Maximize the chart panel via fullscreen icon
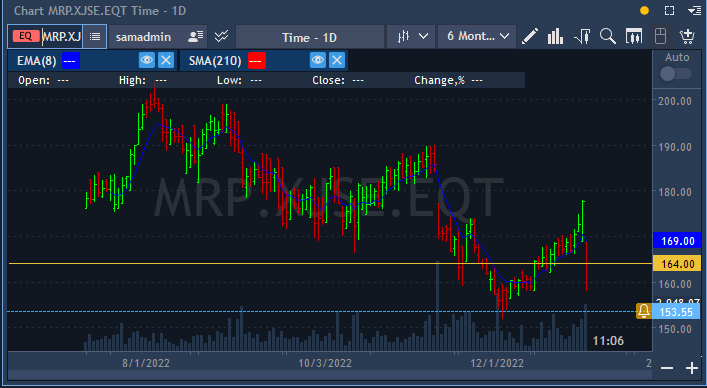Screen dimensions: 707x388 [x=670, y=10]
